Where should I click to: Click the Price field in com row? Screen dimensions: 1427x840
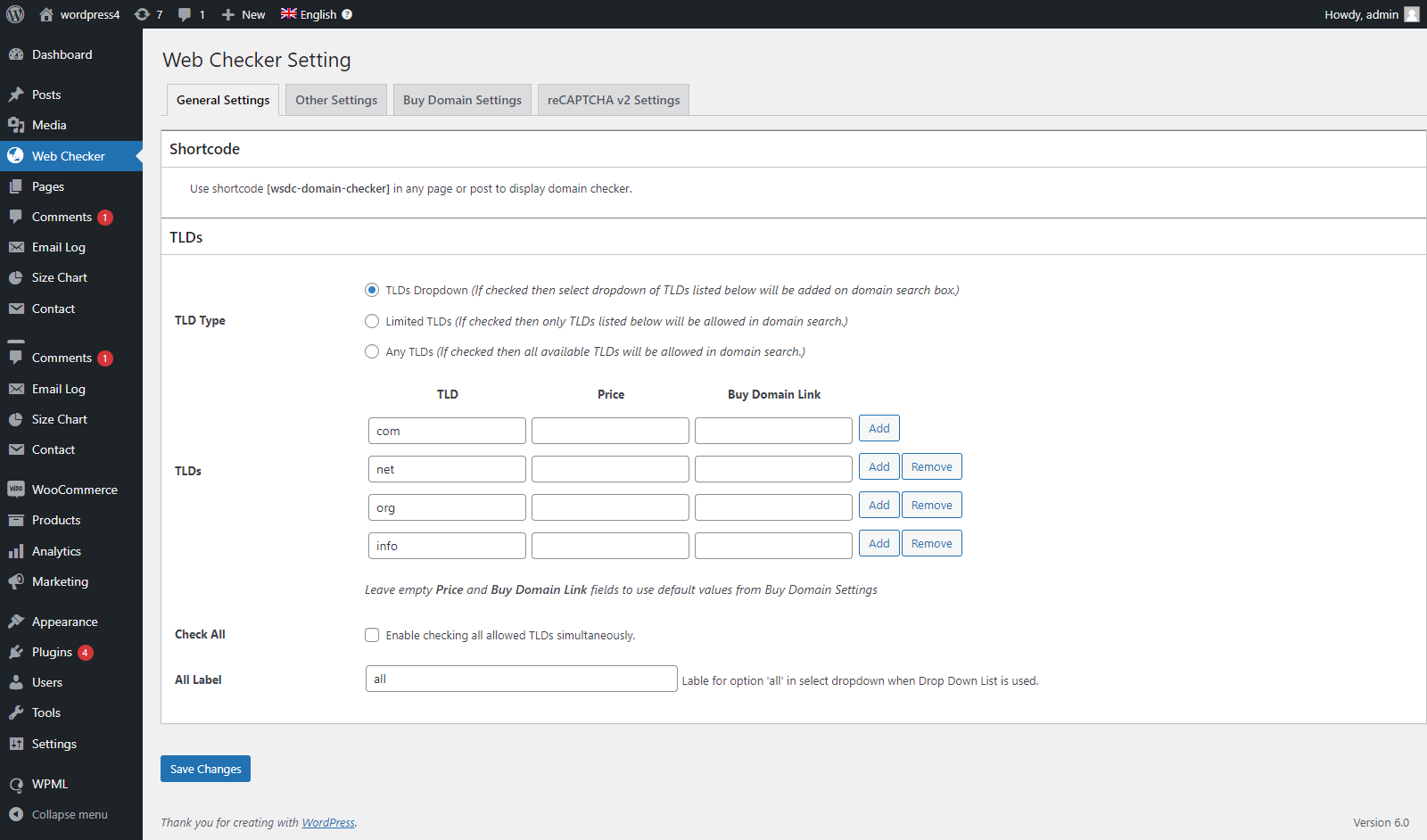tap(610, 431)
